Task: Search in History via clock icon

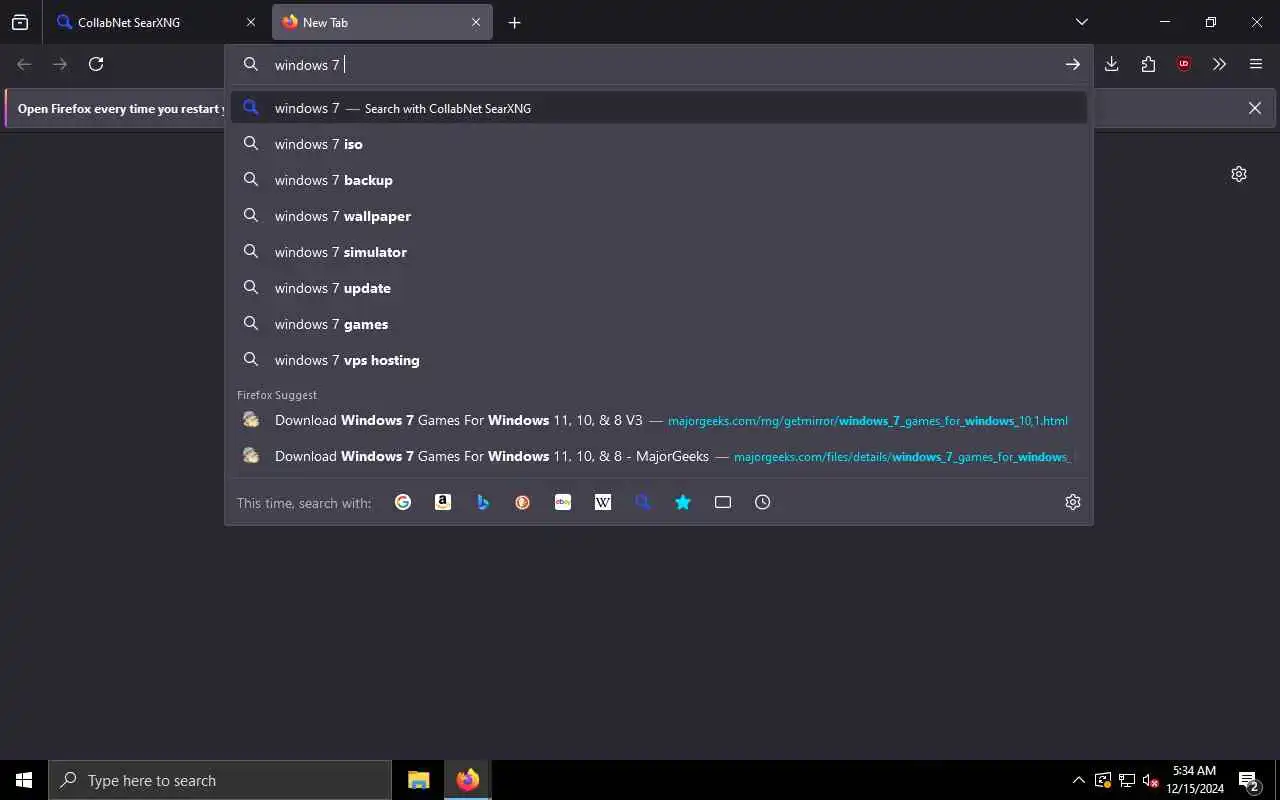Action: coord(763,502)
